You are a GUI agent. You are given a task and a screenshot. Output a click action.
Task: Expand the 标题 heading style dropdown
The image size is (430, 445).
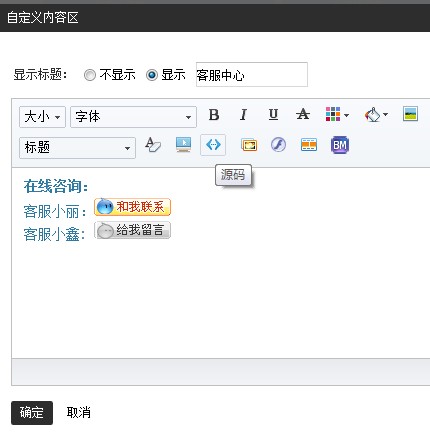(x=77, y=148)
